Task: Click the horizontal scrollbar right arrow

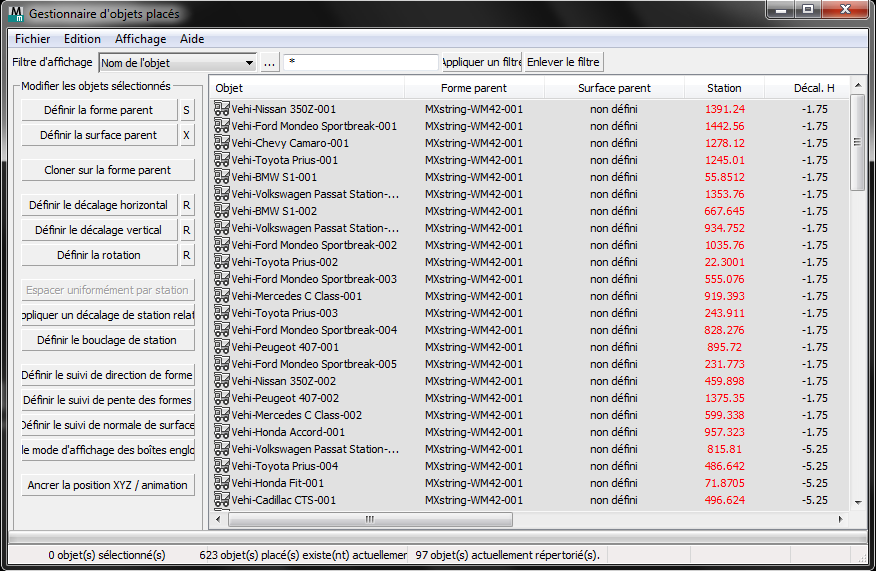Action: 841,519
